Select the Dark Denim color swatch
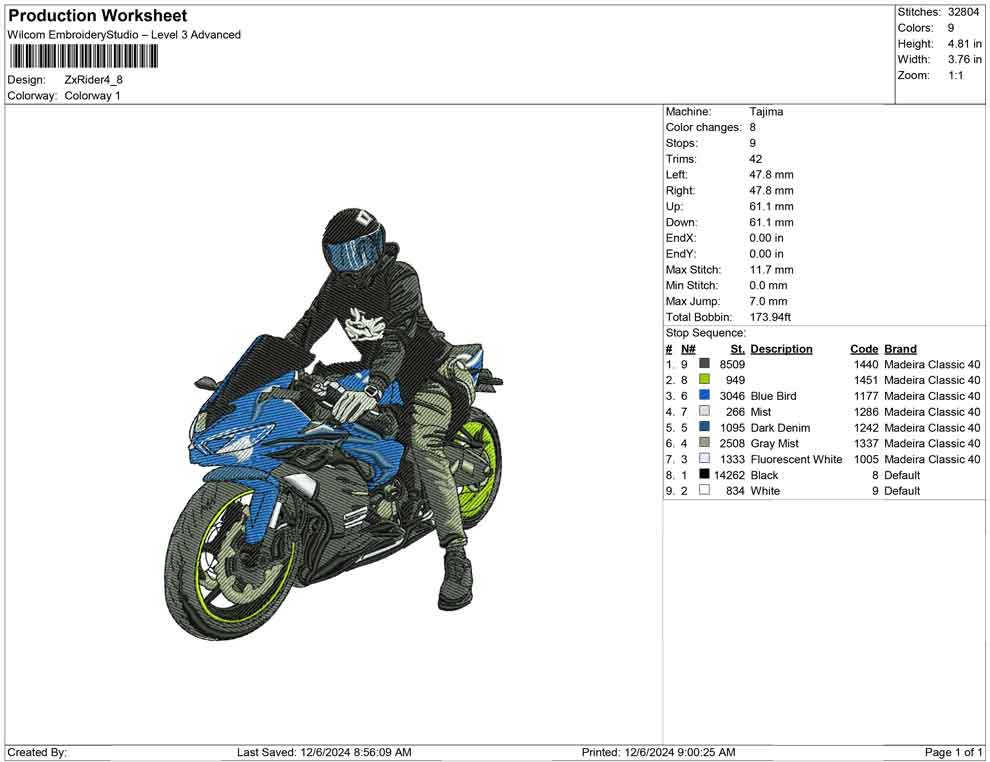The image size is (990, 762). click(x=705, y=428)
